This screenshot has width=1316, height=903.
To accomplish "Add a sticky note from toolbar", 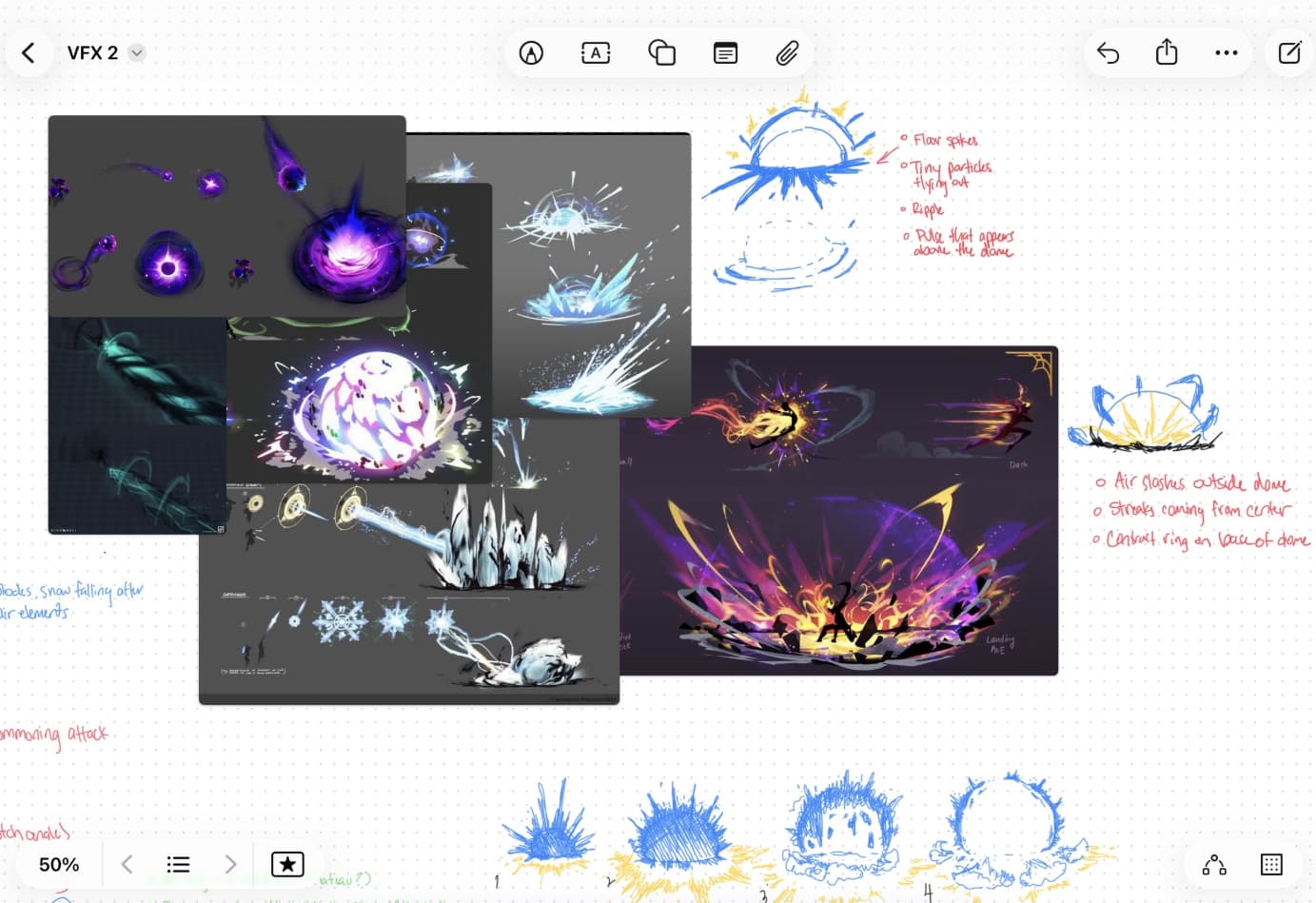I will (x=725, y=52).
